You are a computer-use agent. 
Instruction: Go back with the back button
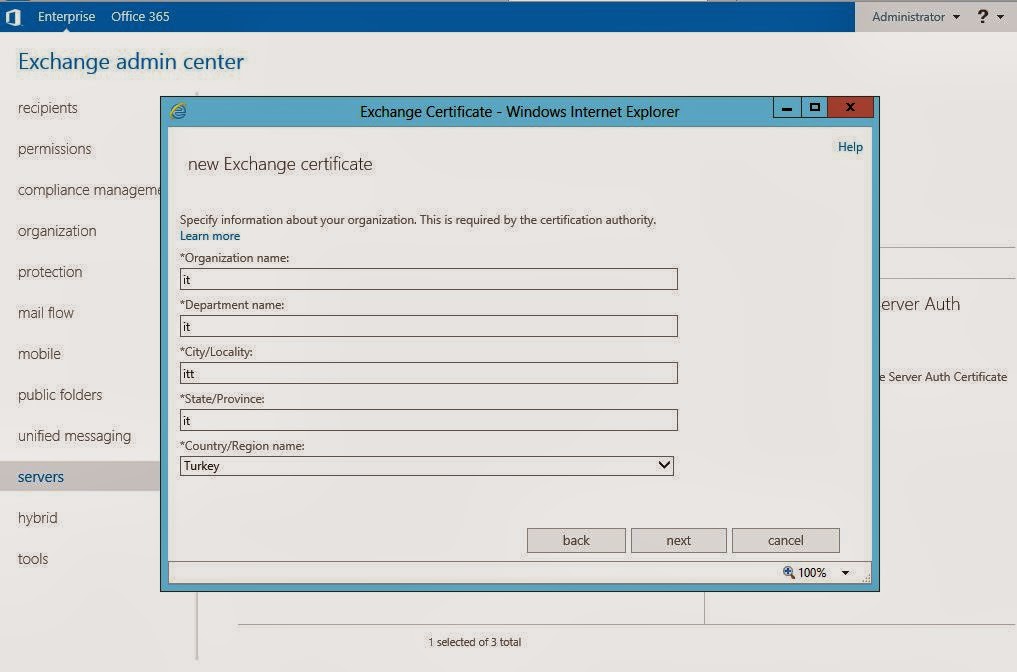click(576, 541)
